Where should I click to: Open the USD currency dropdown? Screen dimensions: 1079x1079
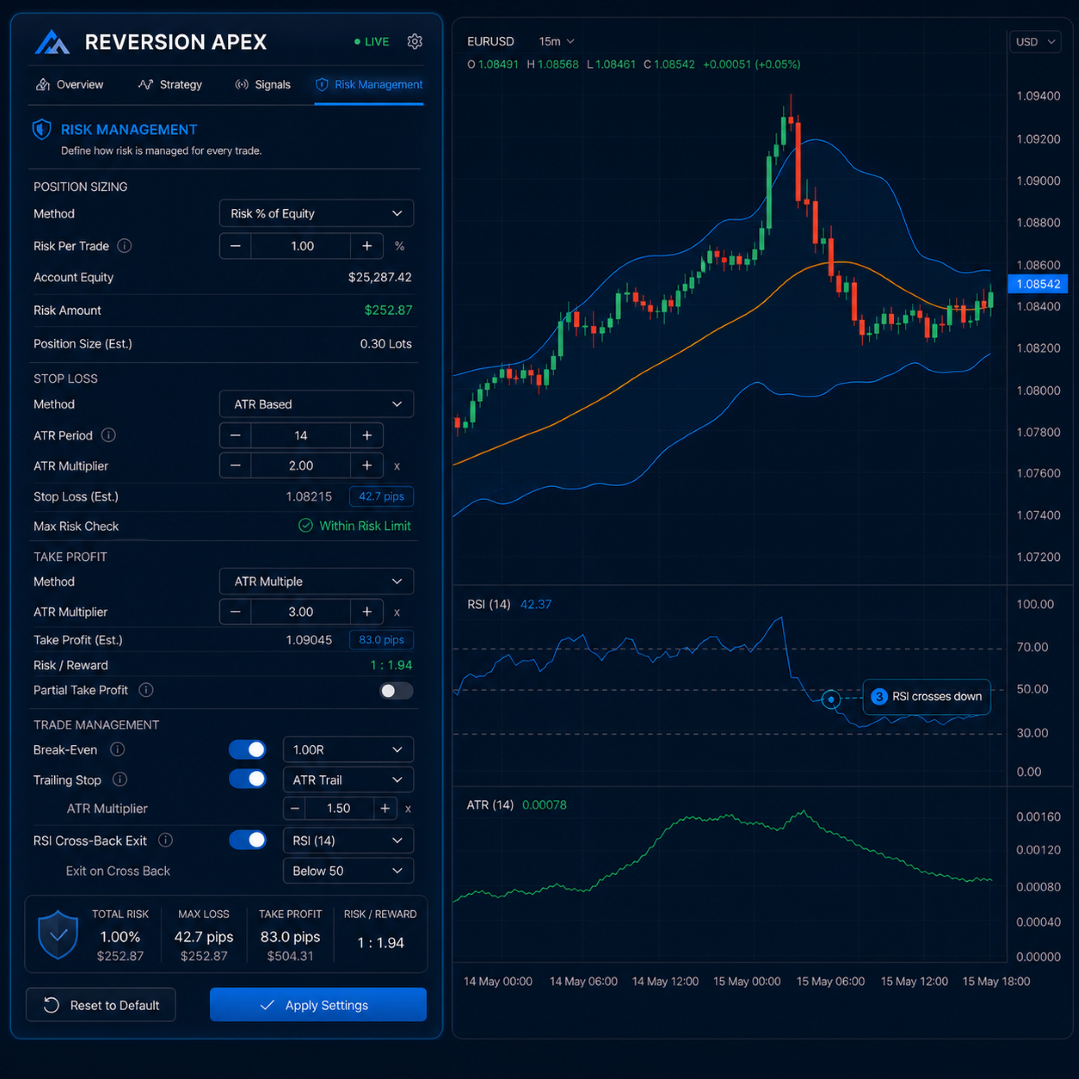pos(1035,42)
